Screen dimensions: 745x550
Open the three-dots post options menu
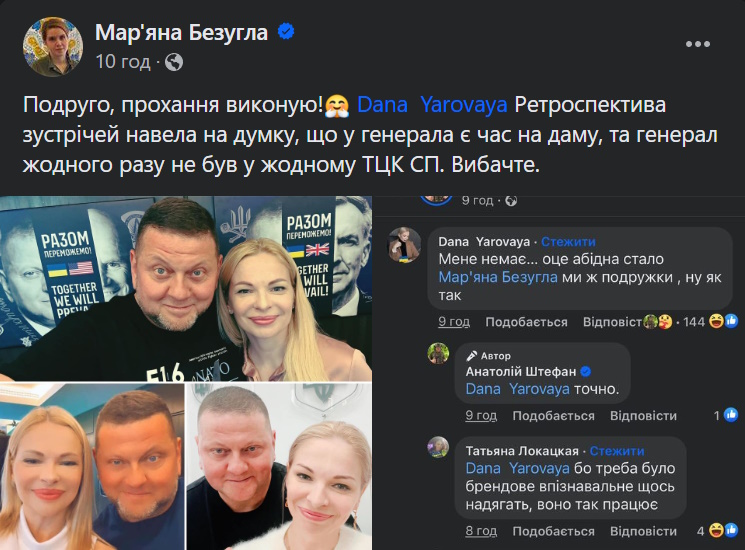pos(697,44)
